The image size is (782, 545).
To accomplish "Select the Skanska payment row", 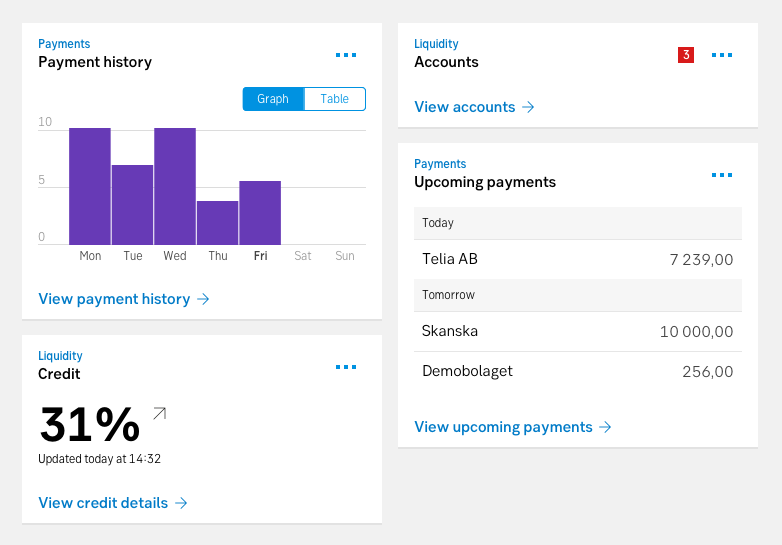I will (x=578, y=332).
